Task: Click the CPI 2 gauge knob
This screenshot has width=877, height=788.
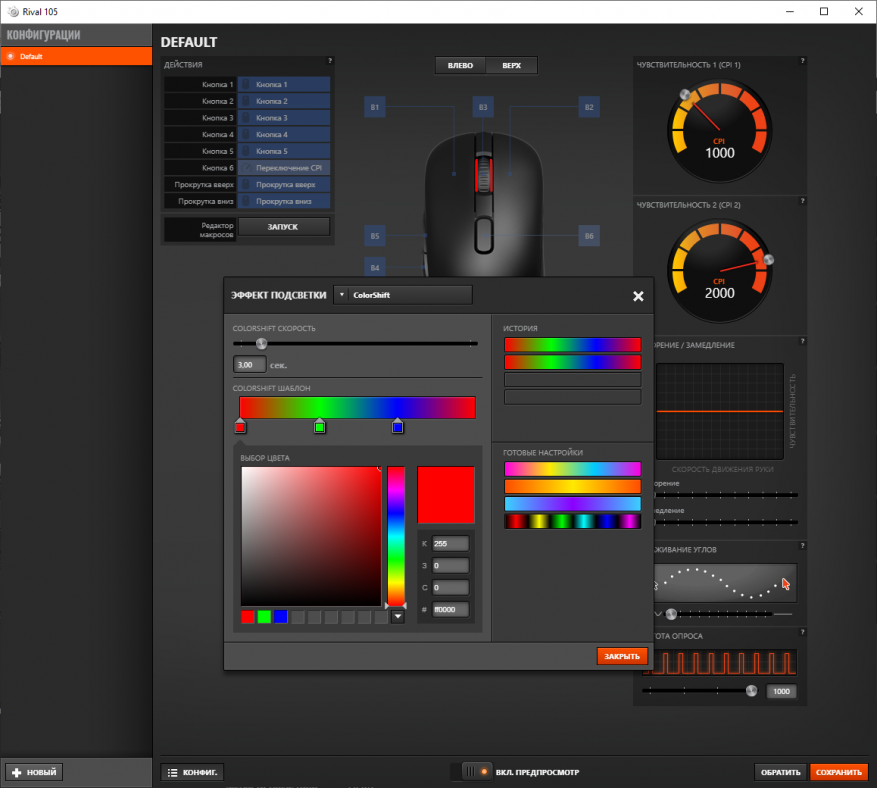Action: [x=768, y=259]
